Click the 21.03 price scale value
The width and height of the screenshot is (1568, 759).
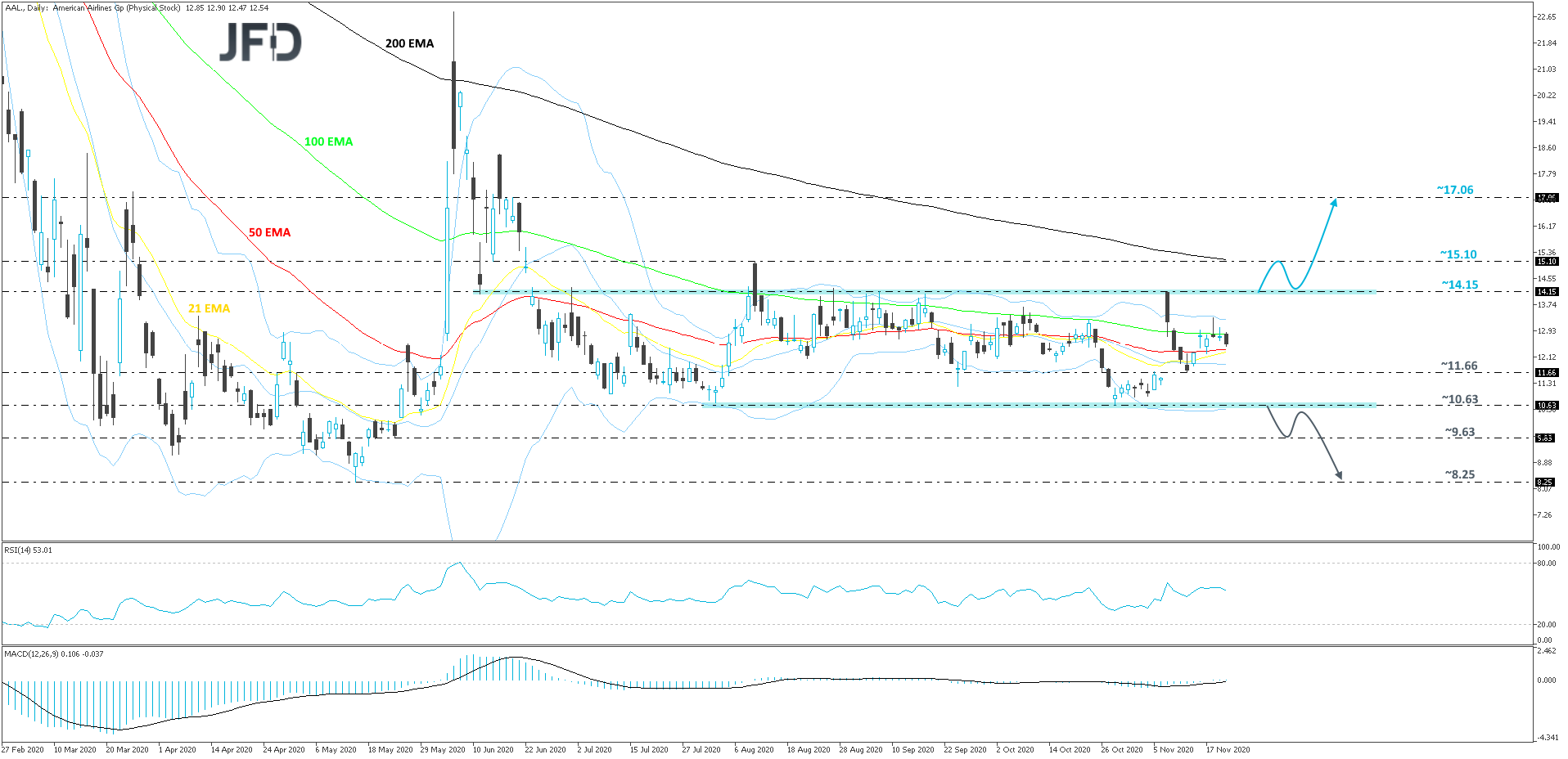1546,69
